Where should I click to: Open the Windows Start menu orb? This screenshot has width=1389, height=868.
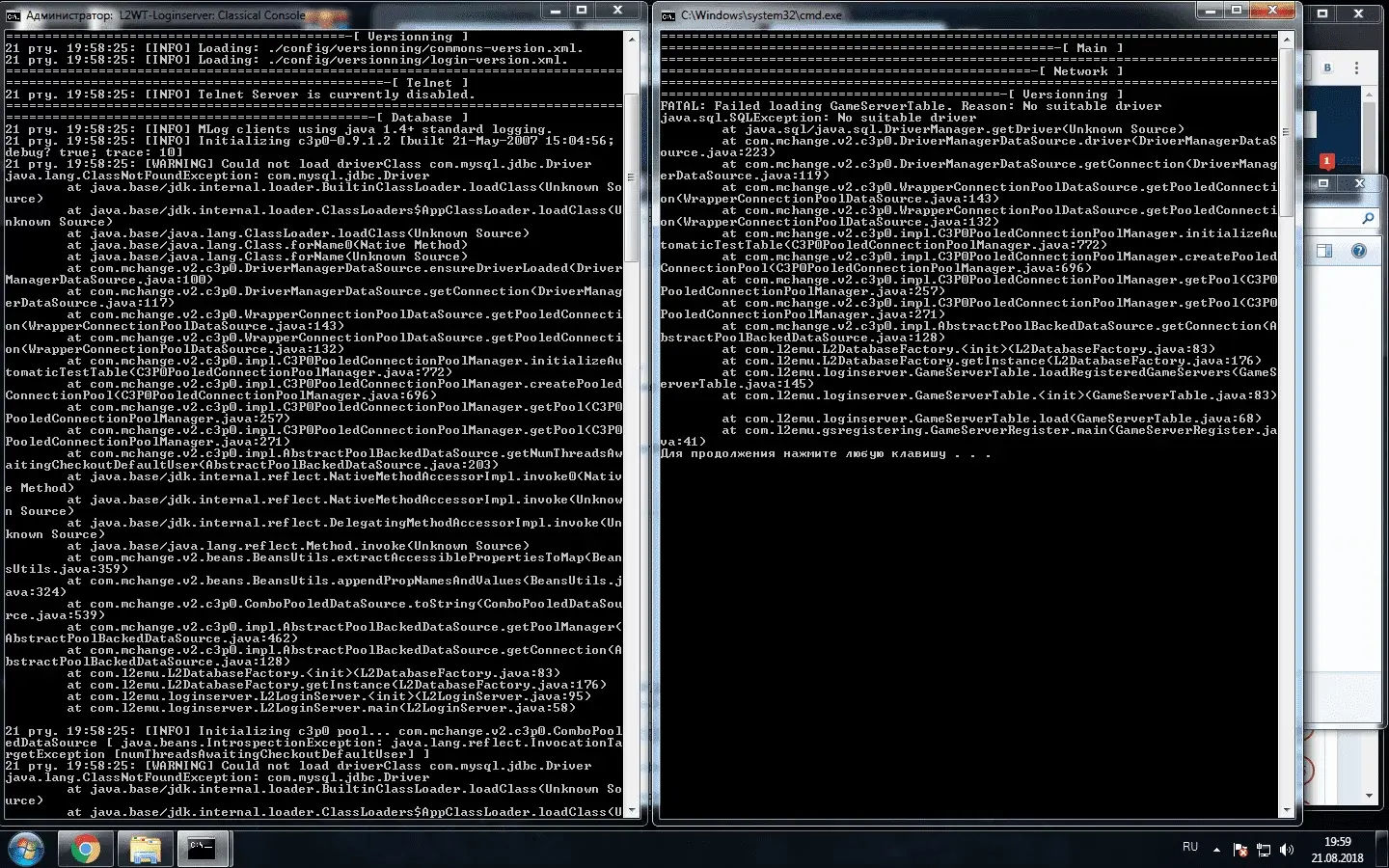(x=25, y=849)
